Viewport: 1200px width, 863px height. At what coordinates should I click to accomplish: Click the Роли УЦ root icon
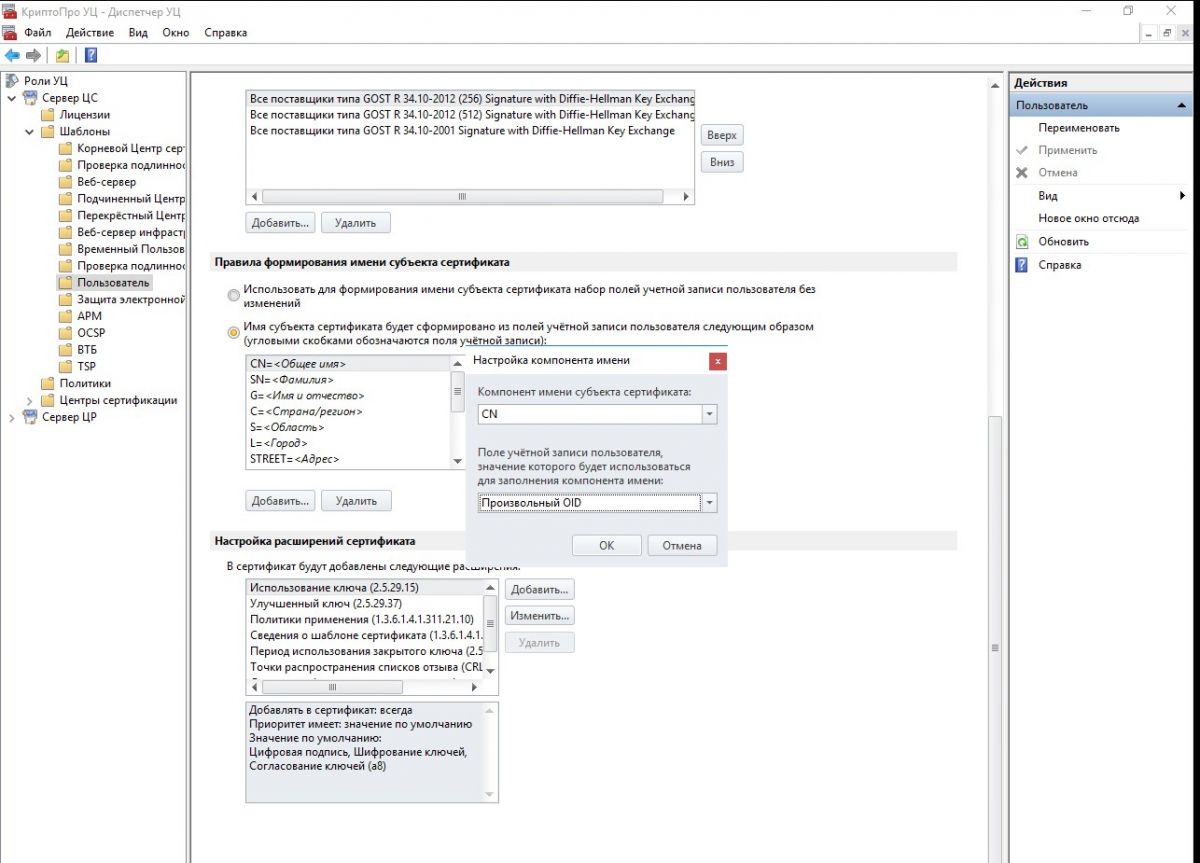pos(12,81)
